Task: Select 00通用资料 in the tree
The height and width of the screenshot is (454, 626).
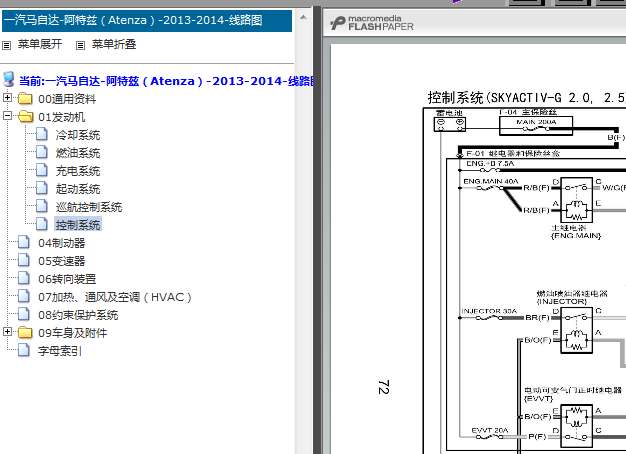Action: pos(67,99)
